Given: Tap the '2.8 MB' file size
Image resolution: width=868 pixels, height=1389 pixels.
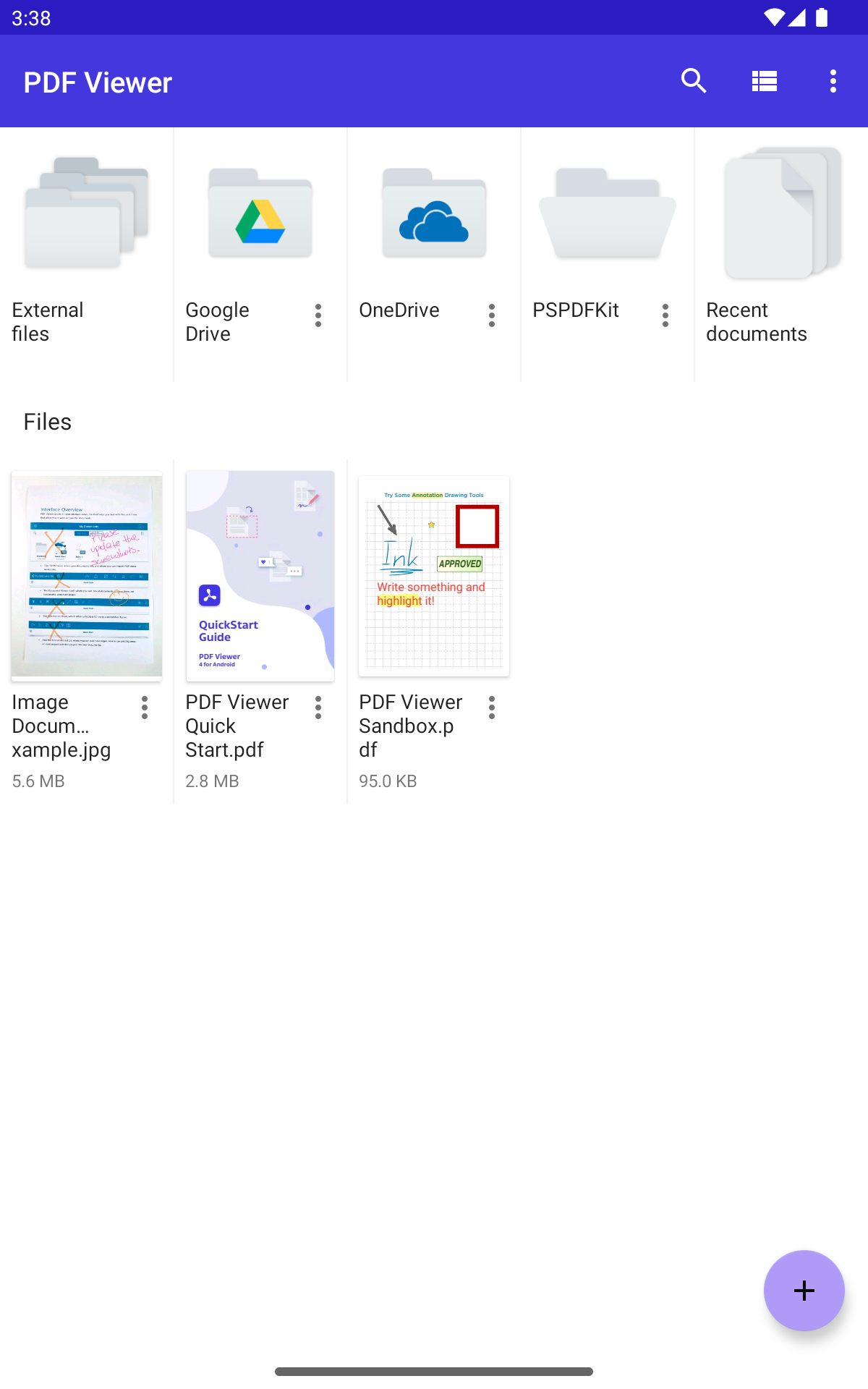Looking at the screenshot, I should [x=212, y=781].
